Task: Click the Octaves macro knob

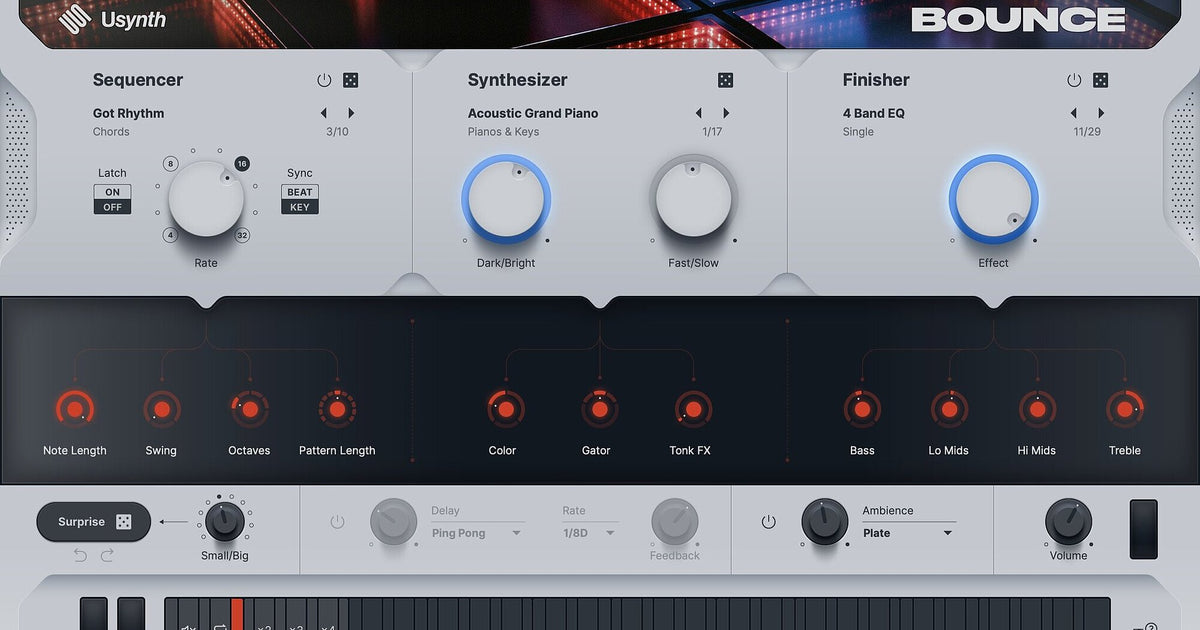Action: tap(249, 409)
